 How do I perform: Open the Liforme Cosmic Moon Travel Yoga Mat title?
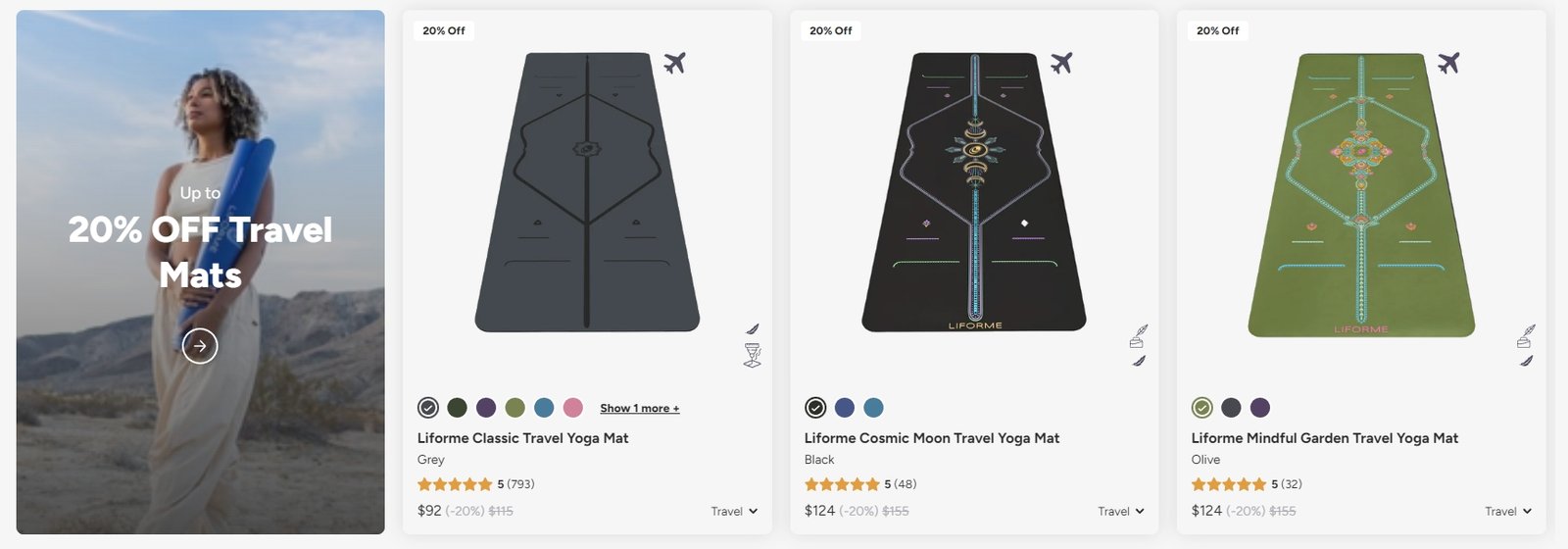[932, 438]
